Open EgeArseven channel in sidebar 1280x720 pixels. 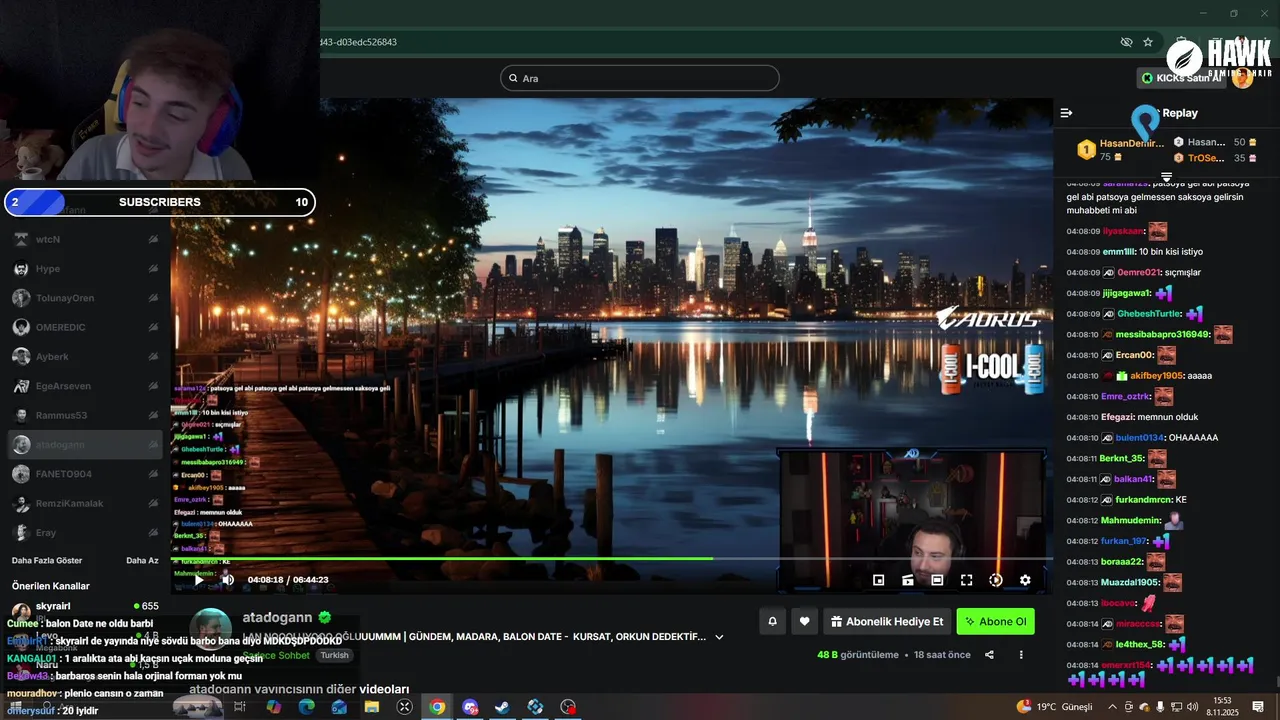click(x=85, y=386)
